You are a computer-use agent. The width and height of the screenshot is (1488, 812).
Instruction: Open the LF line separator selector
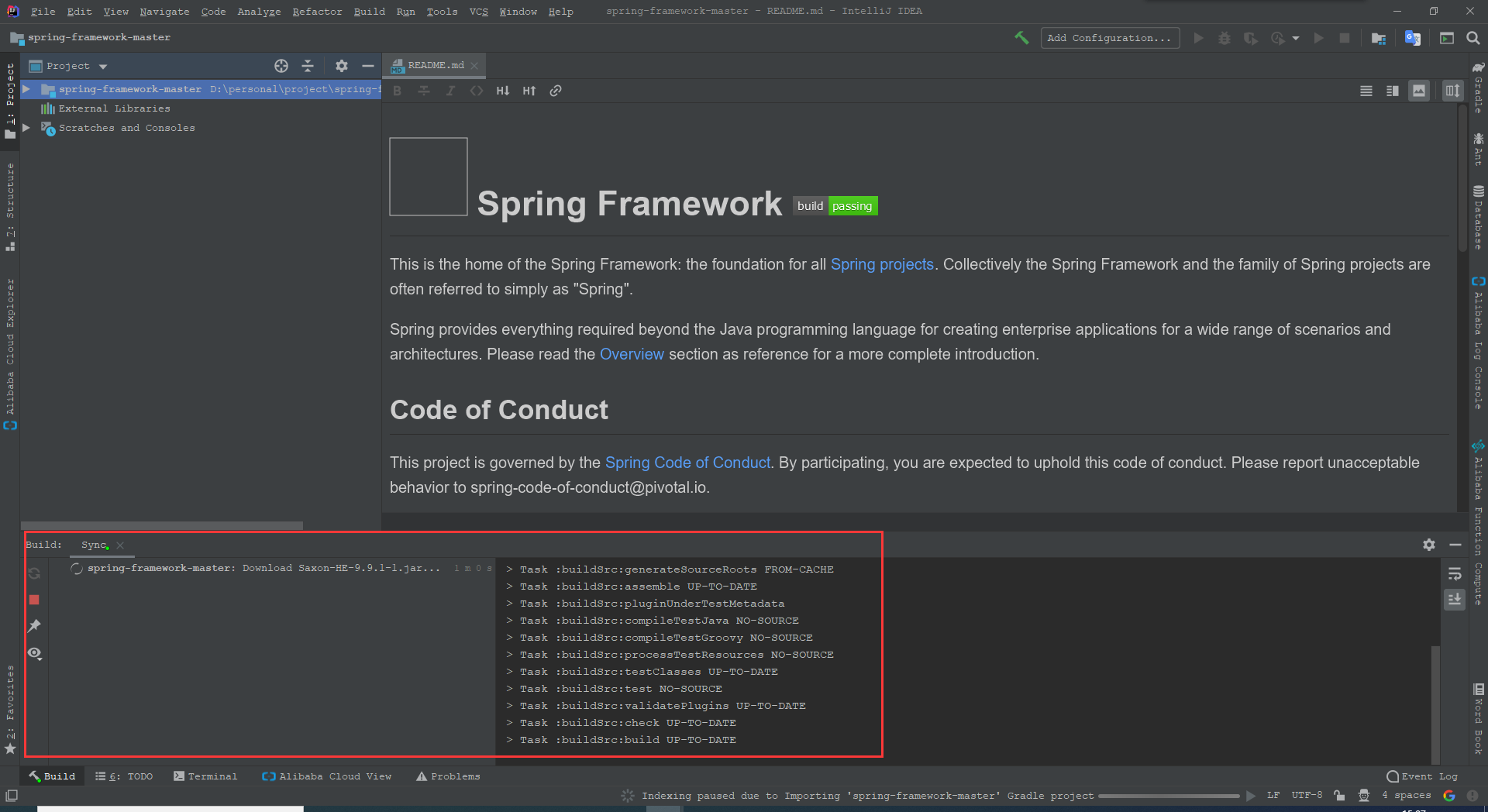(x=1273, y=796)
